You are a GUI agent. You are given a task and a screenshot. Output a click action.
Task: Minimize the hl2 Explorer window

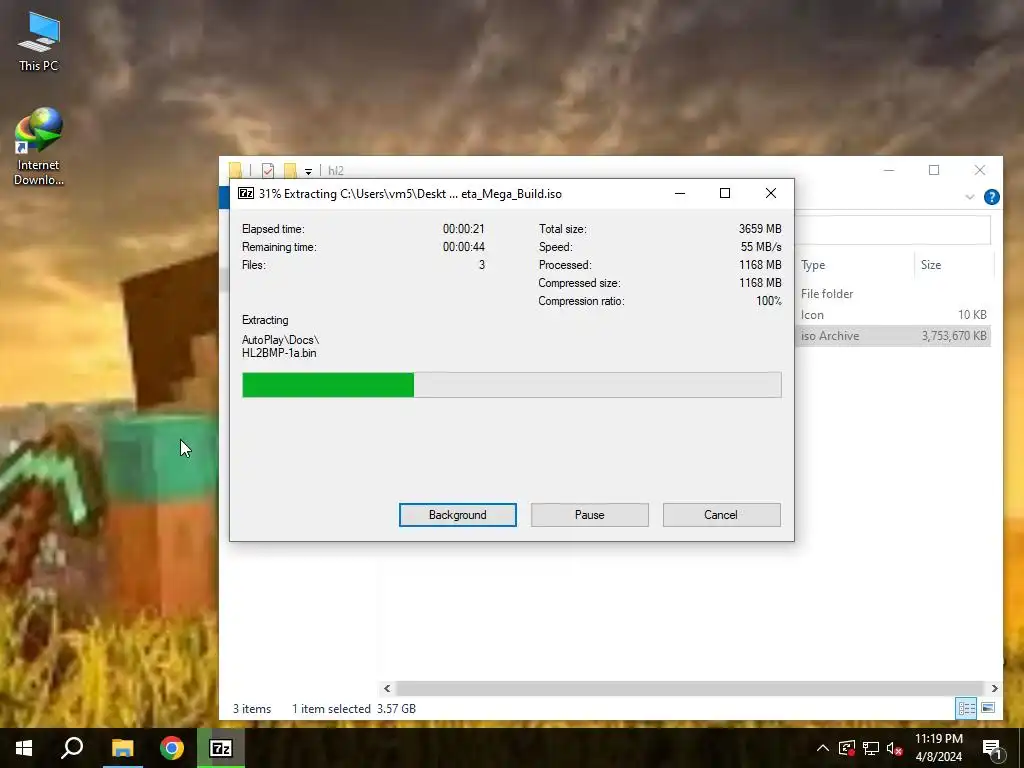tap(889, 170)
